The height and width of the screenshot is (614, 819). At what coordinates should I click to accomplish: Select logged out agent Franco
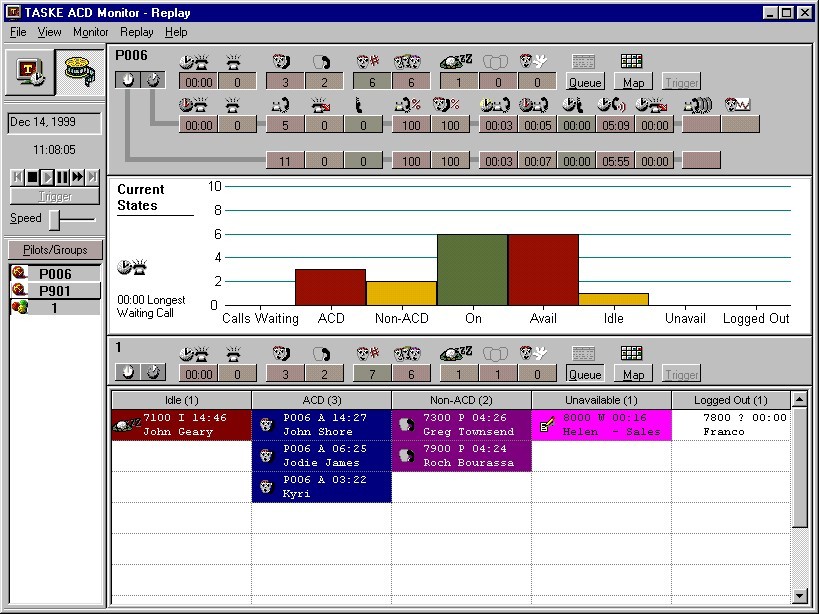pyautogui.click(x=731, y=425)
